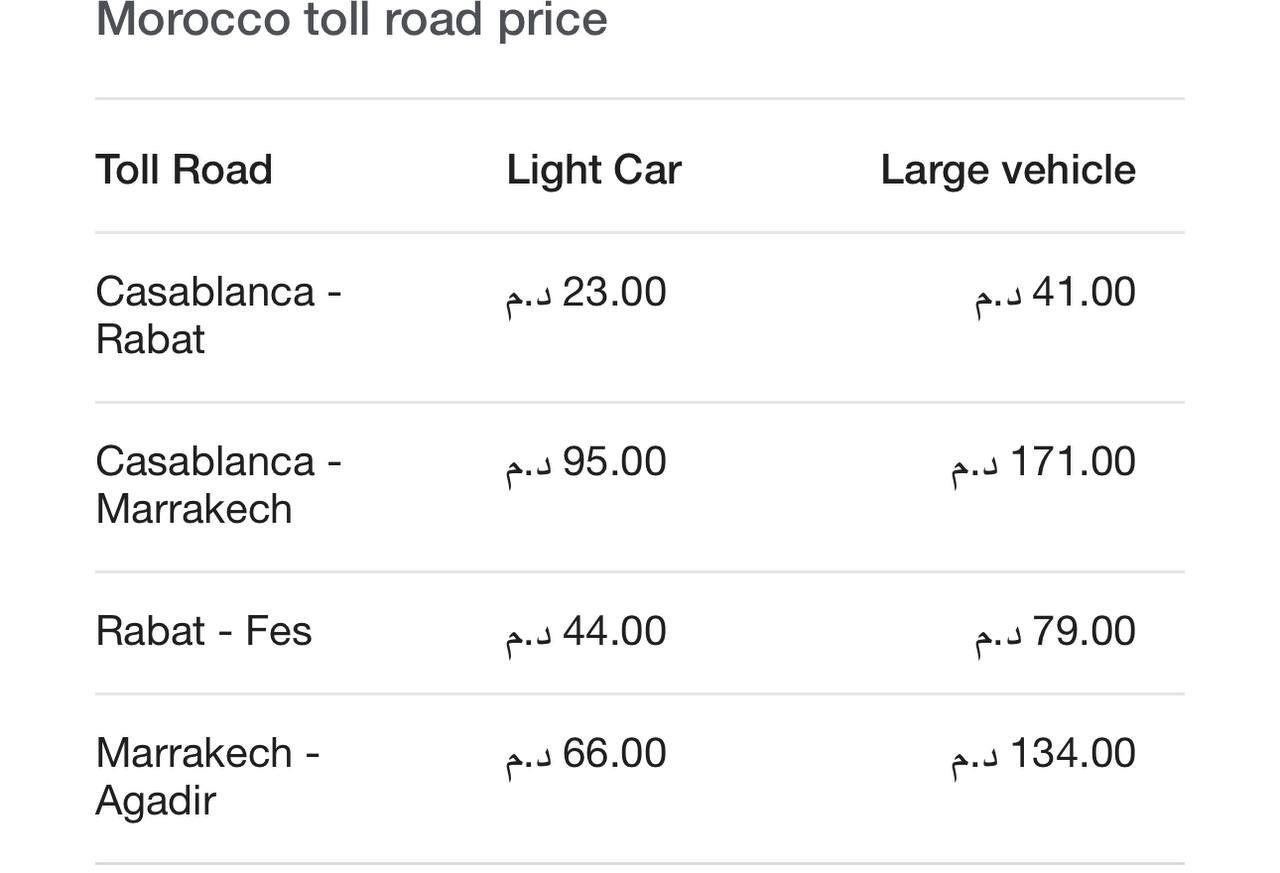The width and height of the screenshot is (1280, 873).
Task: Select the Marrakech - Agadir route name
Action: (207, 776)
